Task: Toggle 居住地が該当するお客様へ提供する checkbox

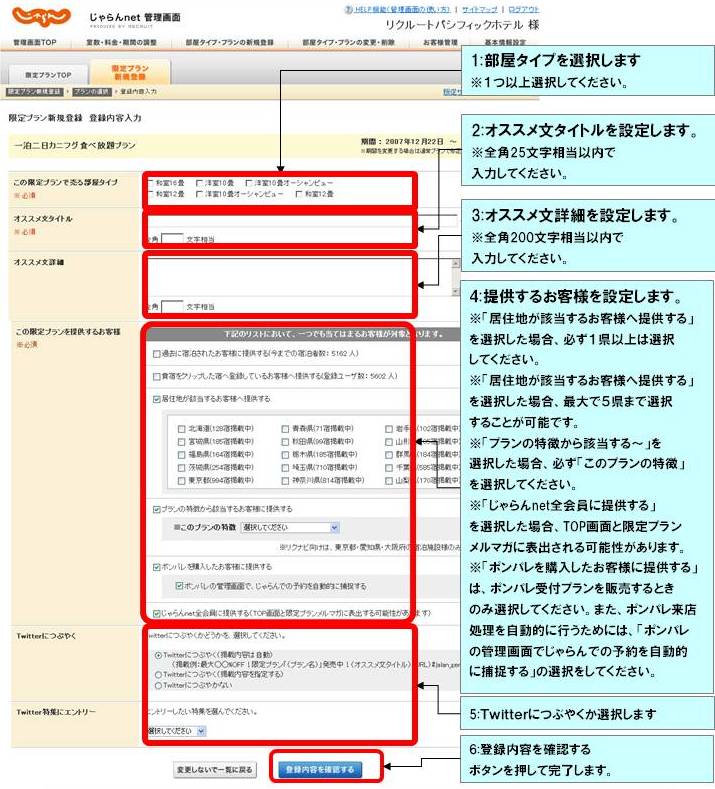Action: point(155,398)
